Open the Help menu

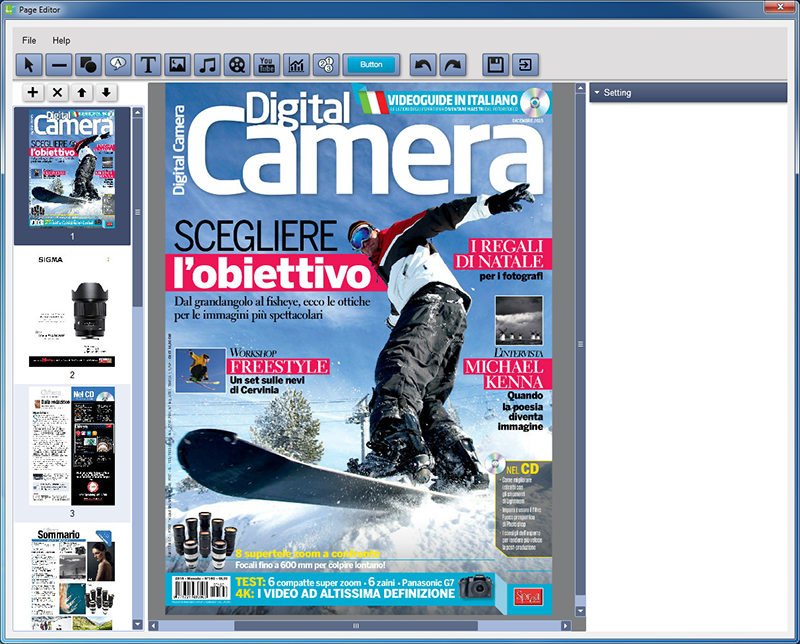(x=61, y=40)
